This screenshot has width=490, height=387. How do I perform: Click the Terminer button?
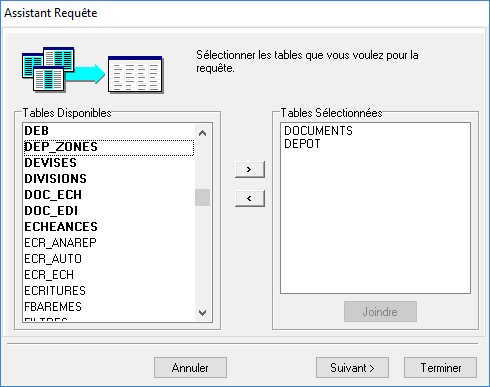(x=440, y=368)
